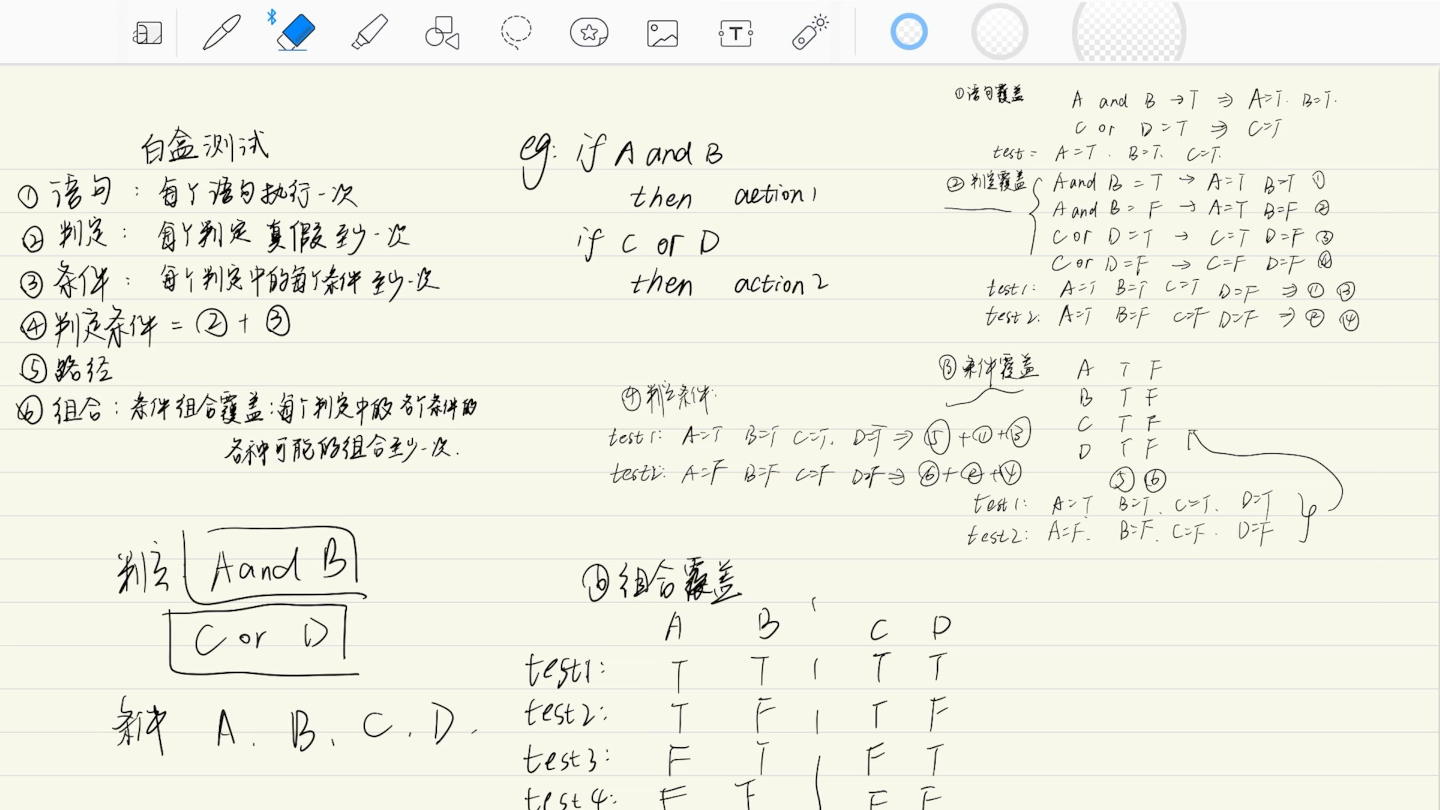Tap the boxed text C or D
This screenshot has height=810, width=1440.
tap(262, 639)
